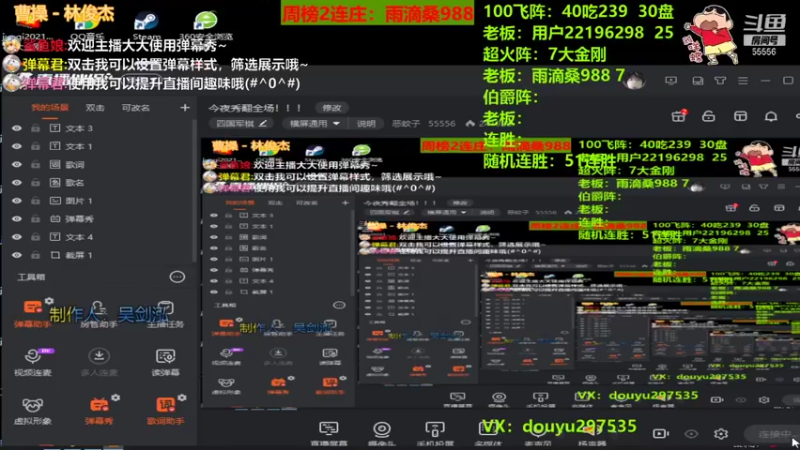Click the outermost source list vertical scrollbar
Screen dimensions: 800x450
pos(194,189)
